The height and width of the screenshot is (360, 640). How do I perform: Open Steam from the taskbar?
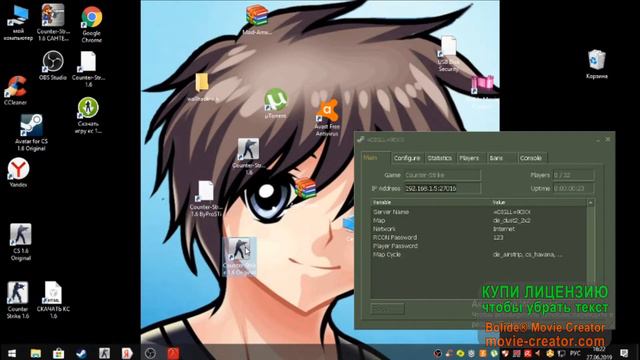click(81, 353)
